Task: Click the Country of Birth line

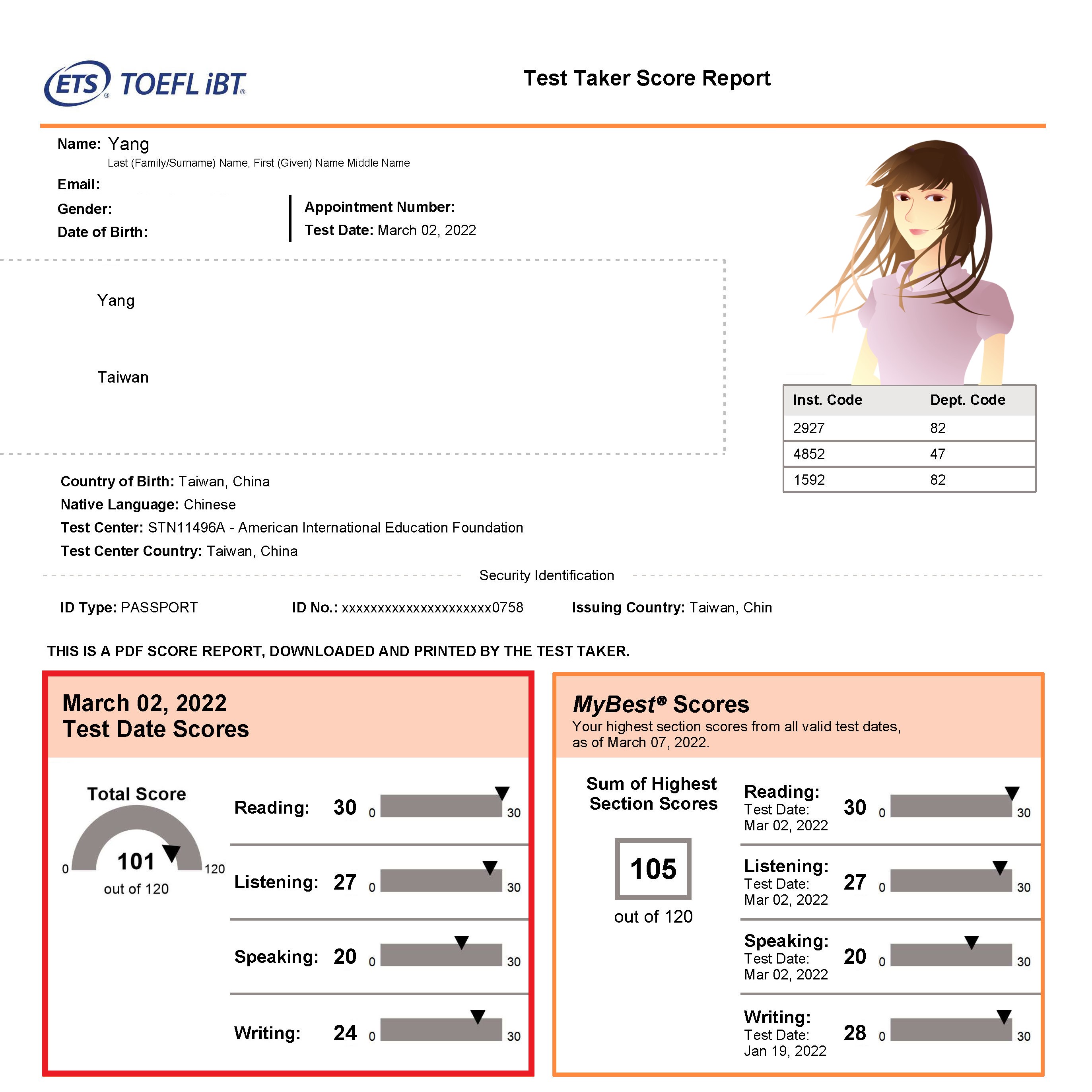Action: coord(165,482)
